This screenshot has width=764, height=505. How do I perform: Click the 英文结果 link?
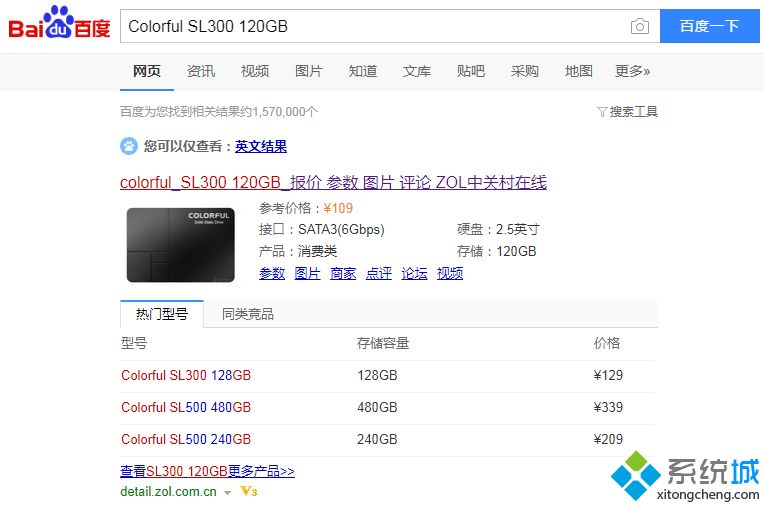click(261, 146)
